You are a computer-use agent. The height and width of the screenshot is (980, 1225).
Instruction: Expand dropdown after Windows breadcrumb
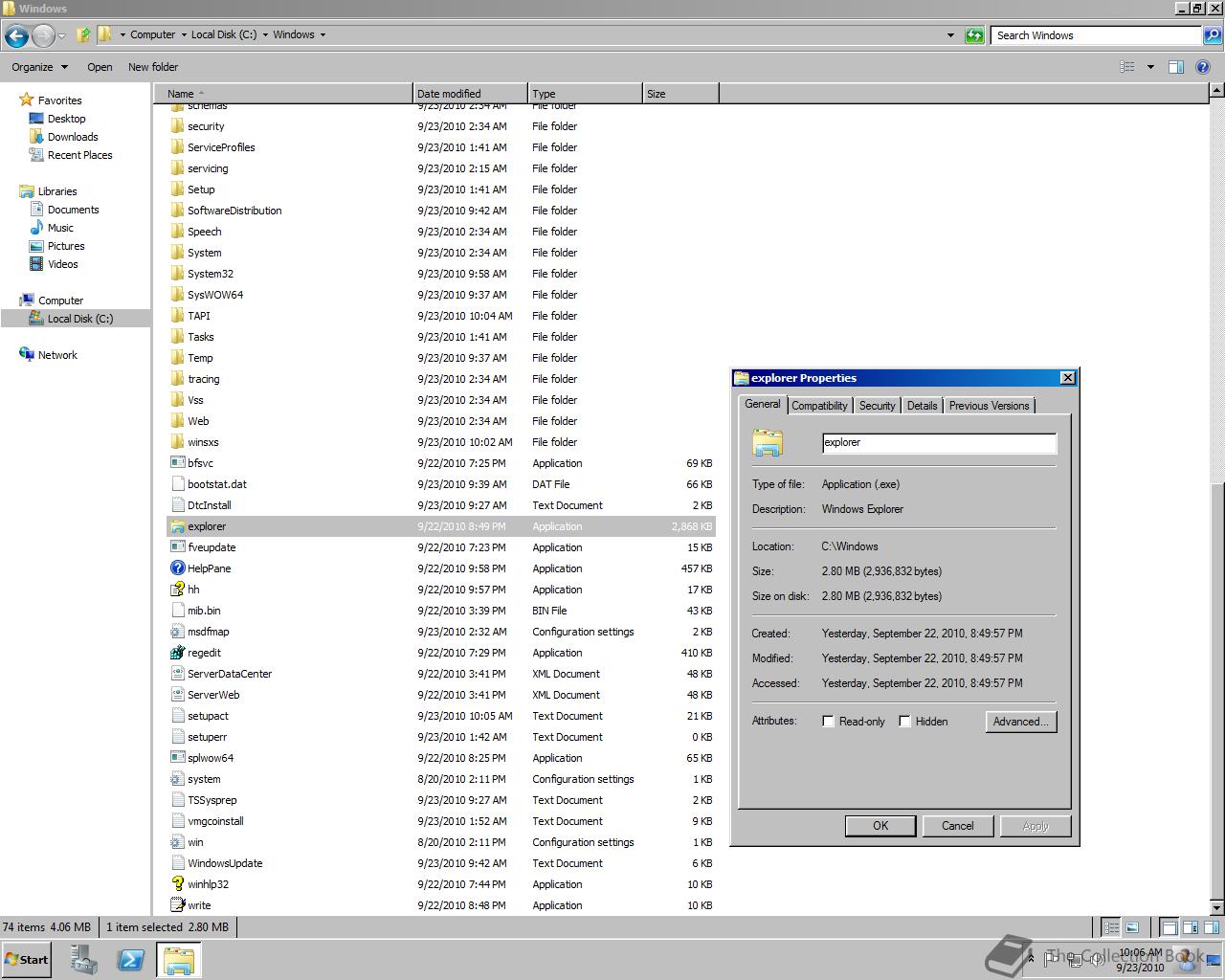pos(323,34)
